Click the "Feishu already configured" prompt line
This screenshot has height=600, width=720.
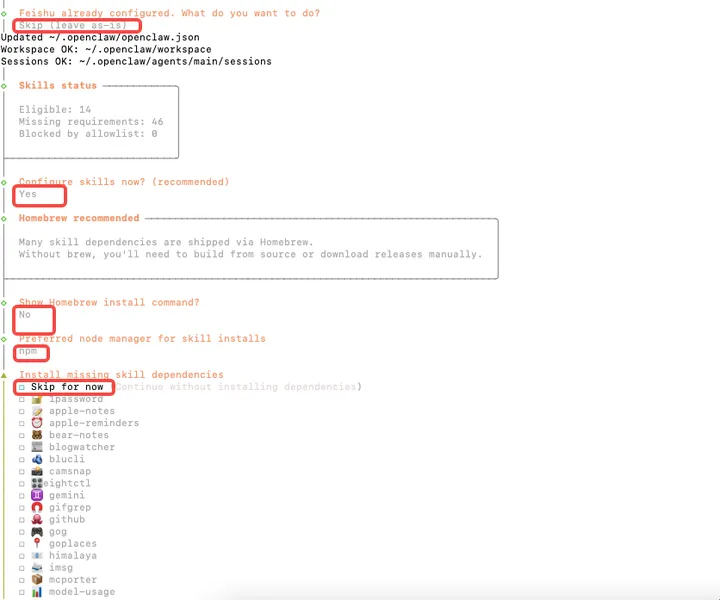(x=169, y=13)
